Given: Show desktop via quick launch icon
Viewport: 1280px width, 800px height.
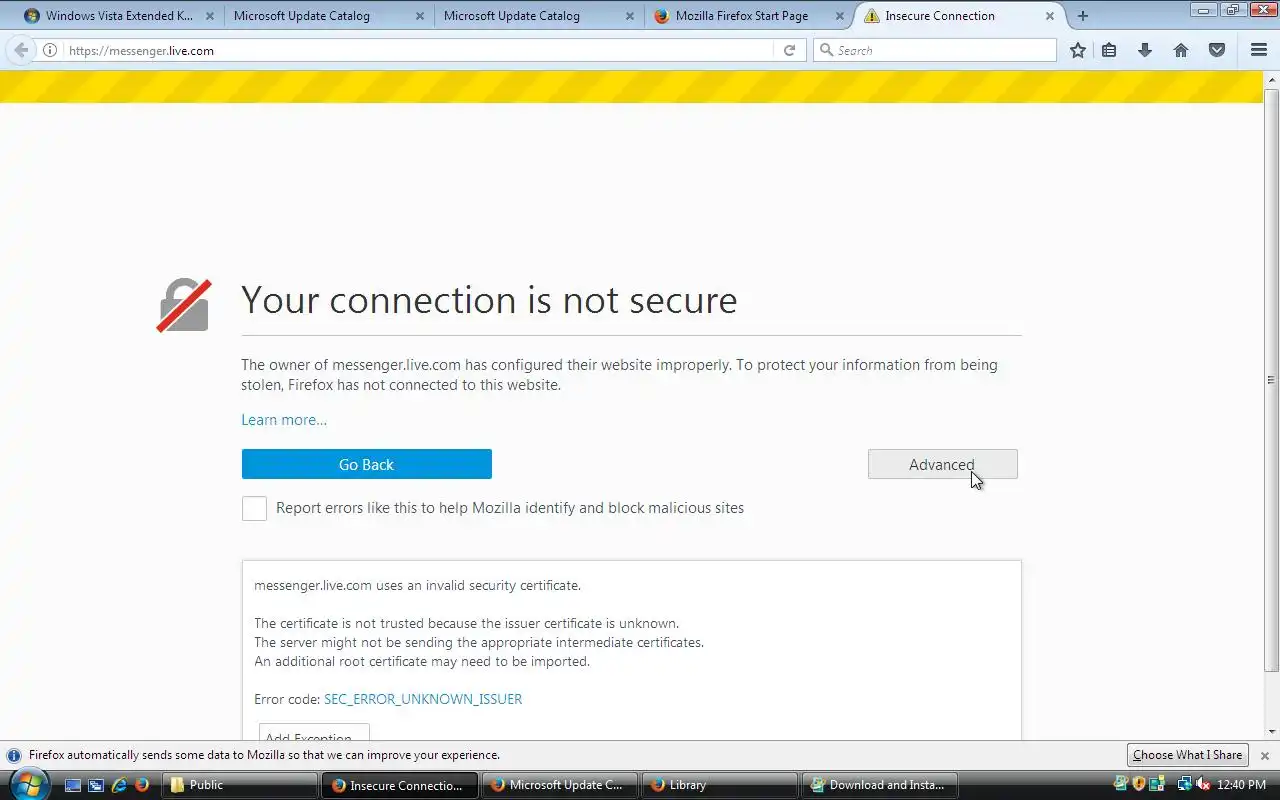Looking at the screenshot, I should tap(73, 785).
